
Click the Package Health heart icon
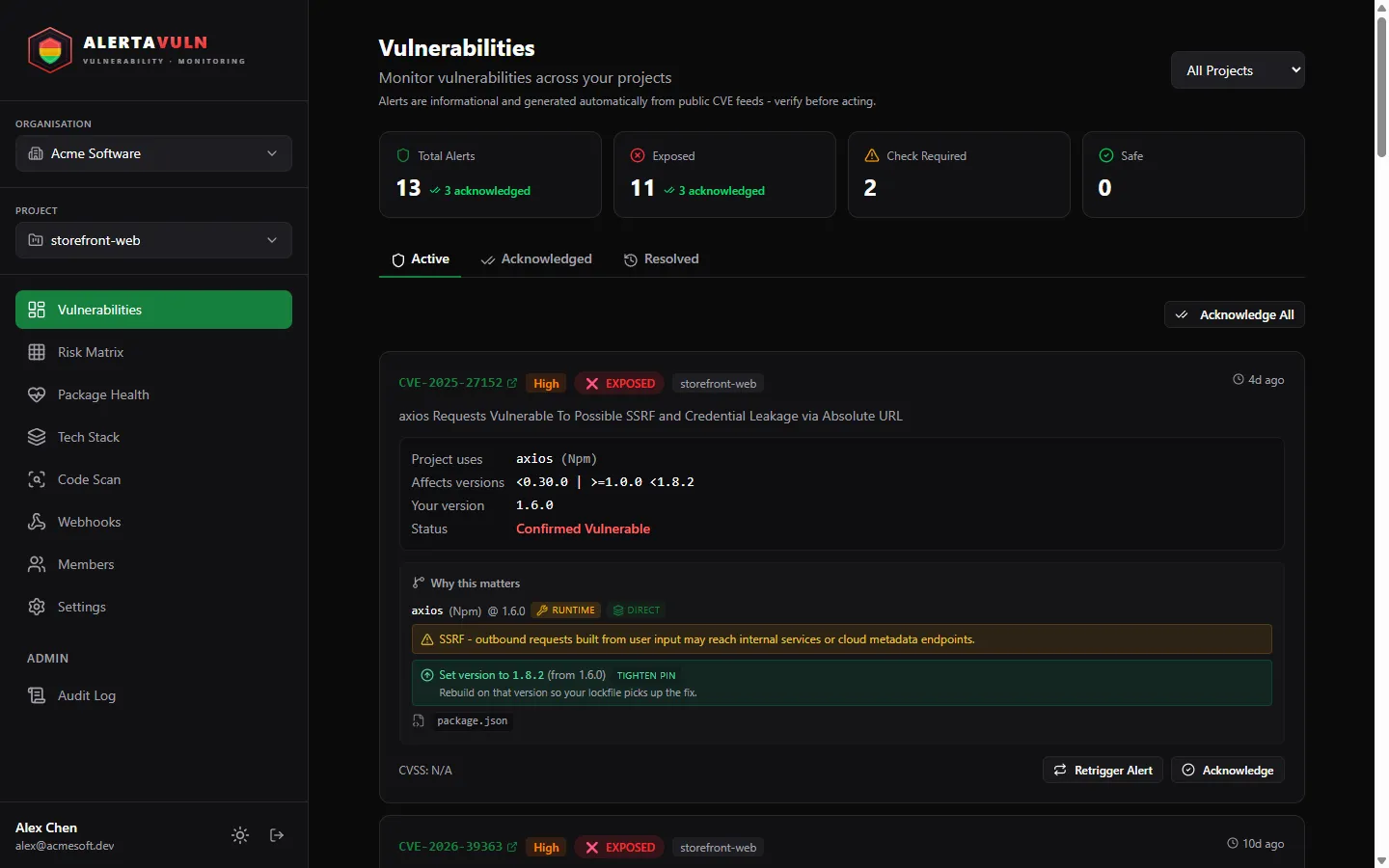(x=37, y=394)
